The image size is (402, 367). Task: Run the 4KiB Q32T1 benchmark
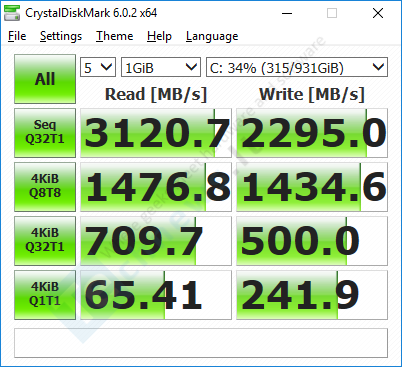click(45, 241)
